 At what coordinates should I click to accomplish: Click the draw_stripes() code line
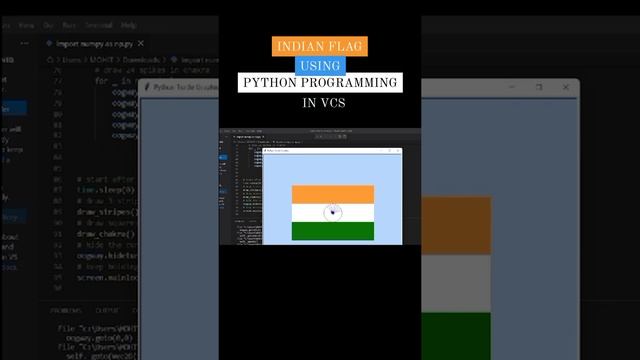pos(108,212)
